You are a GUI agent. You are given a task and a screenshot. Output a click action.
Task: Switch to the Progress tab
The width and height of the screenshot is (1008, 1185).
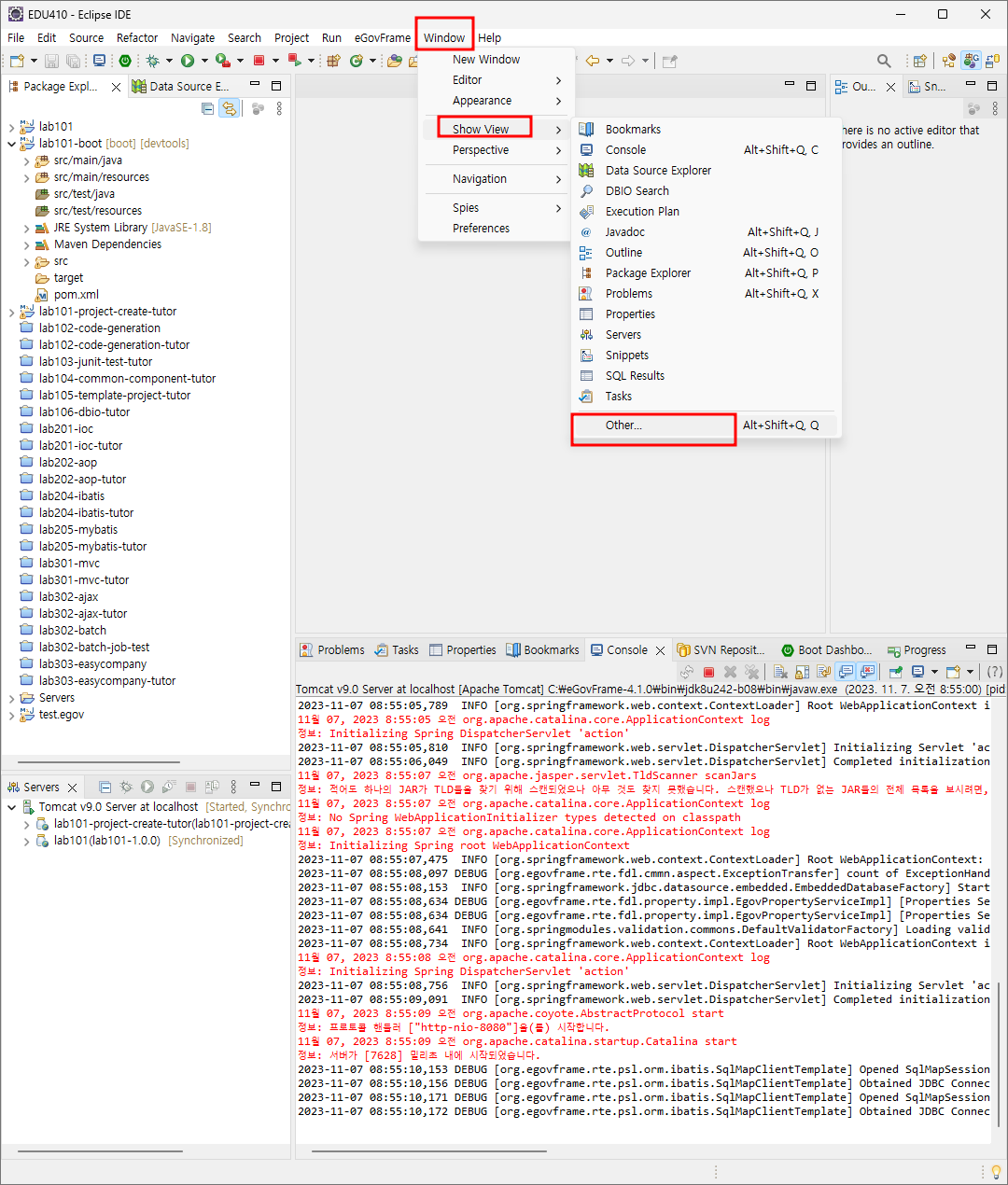click(x=917, y=649)
